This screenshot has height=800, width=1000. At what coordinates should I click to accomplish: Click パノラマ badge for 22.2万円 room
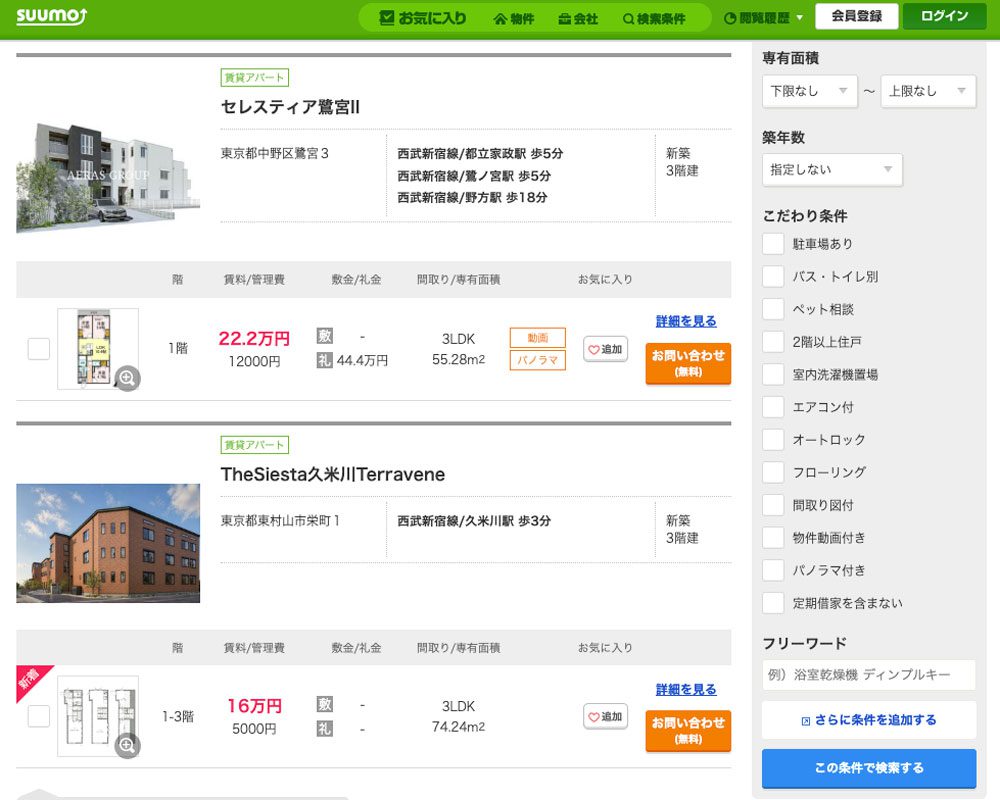pos(538,360)
